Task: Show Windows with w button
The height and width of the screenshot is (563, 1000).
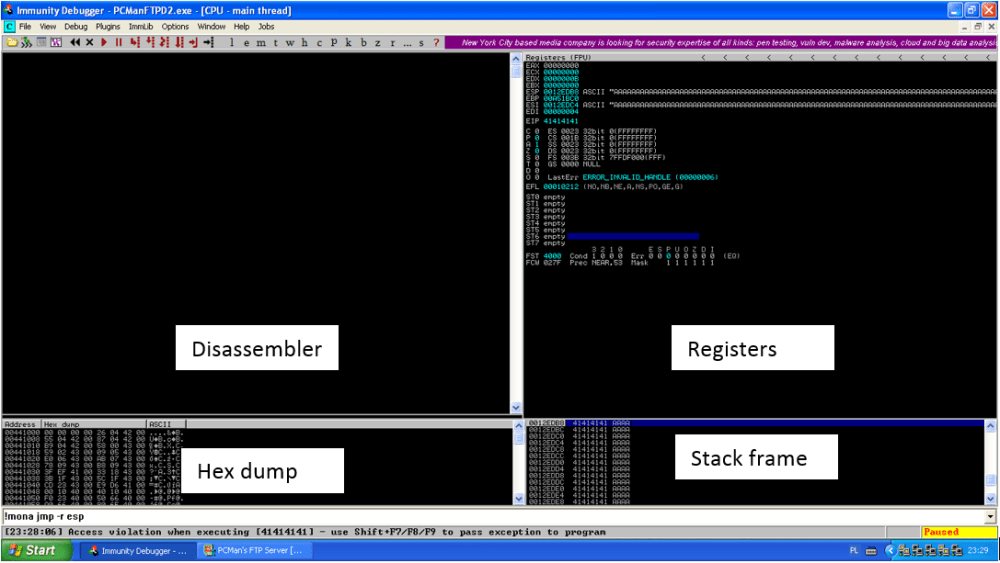Action: [290, 43]
